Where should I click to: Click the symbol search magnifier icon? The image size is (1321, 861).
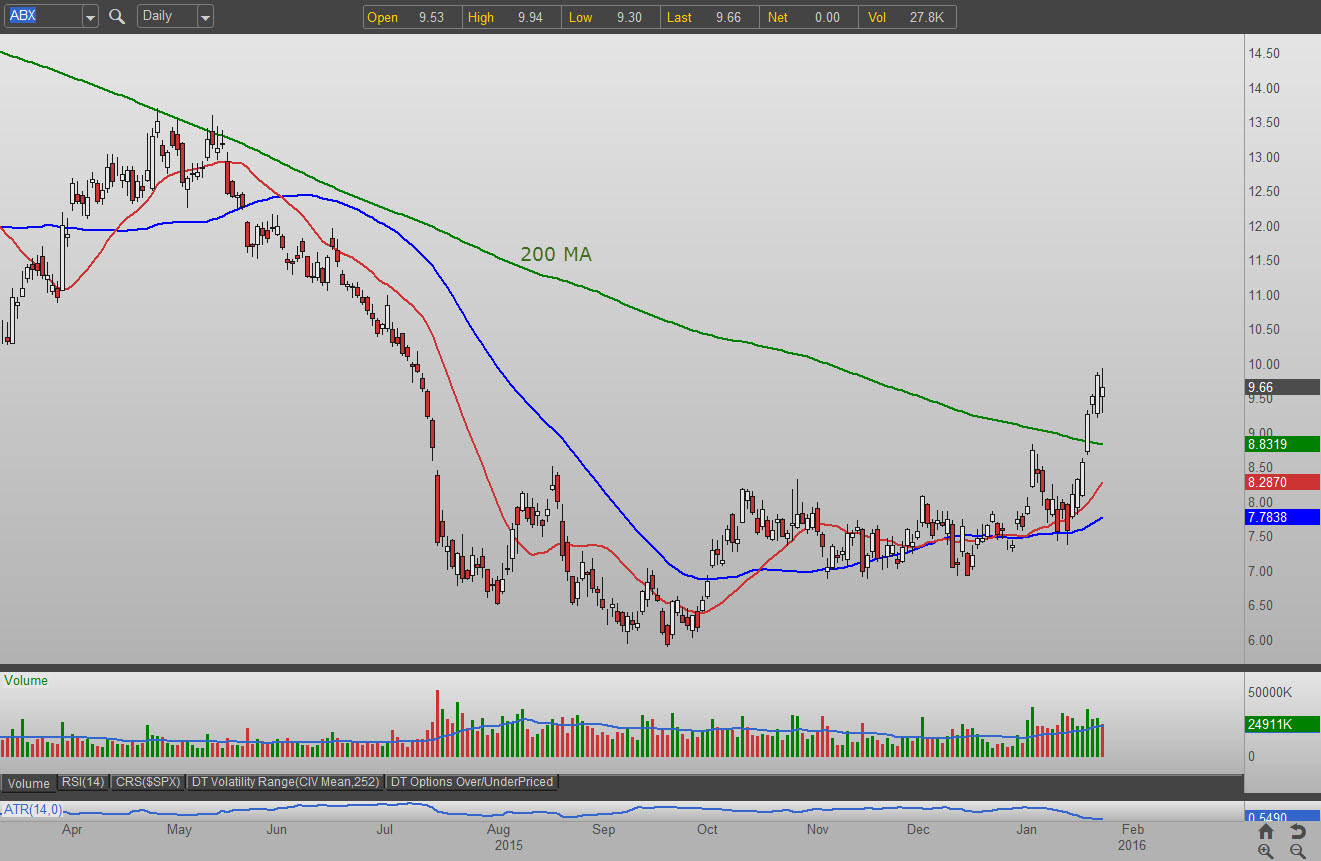(x=117, y=17)
